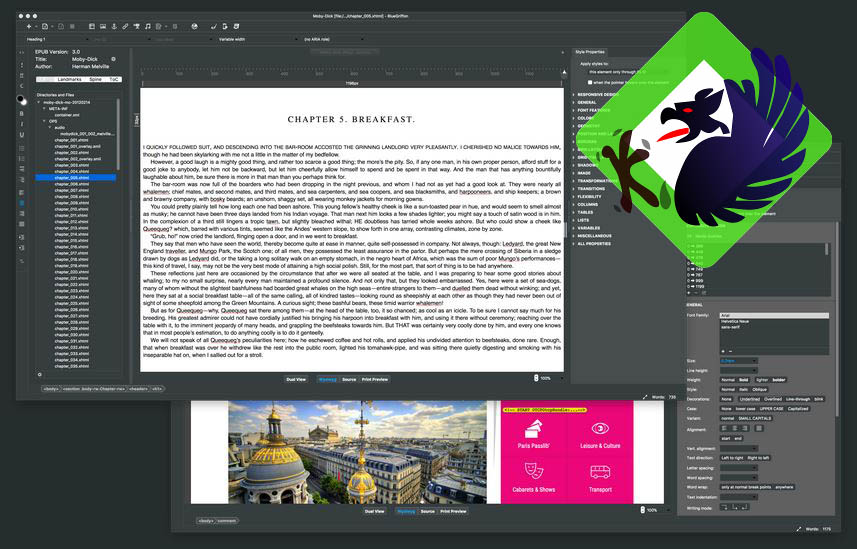The height and width of the screenshot is (549, 857).
Task: Toggle Underlined in Decorations row
Action: [750, 399]
